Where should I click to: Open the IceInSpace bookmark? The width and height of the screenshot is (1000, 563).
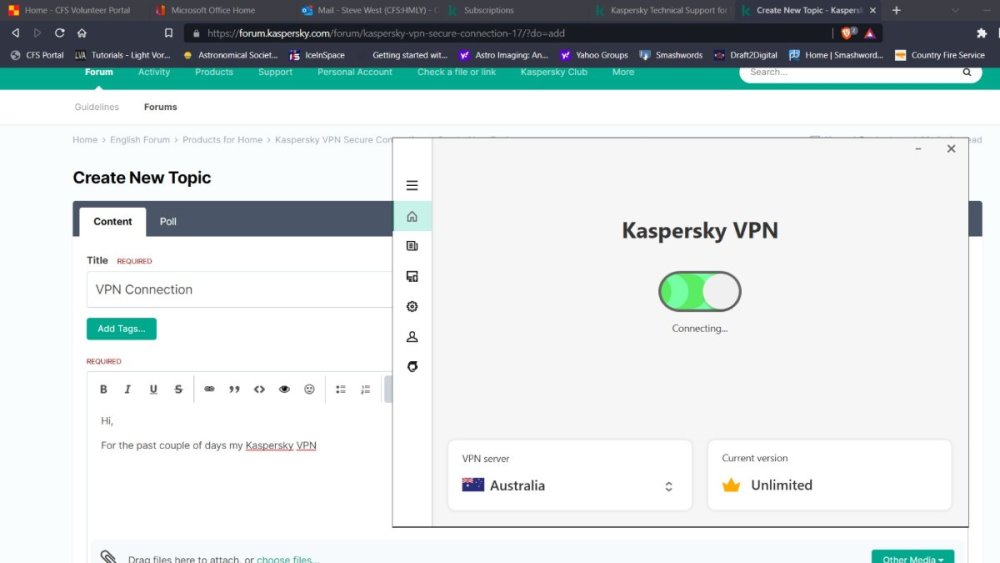point(317,55)
